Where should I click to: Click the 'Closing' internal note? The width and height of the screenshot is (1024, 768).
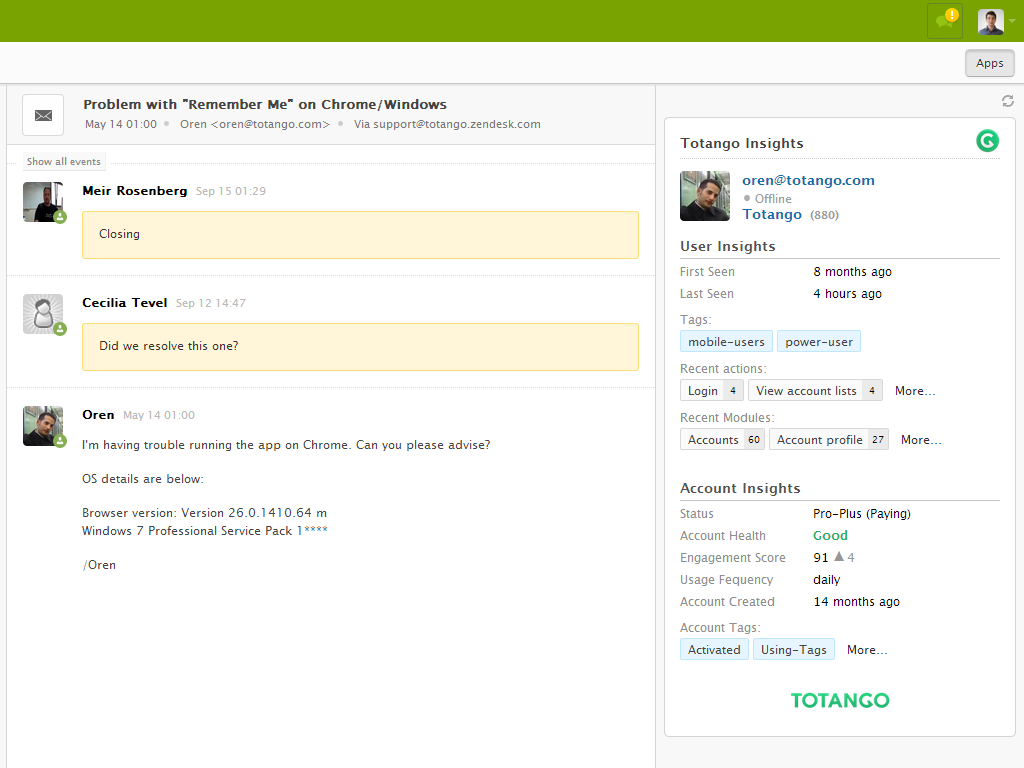360,235
